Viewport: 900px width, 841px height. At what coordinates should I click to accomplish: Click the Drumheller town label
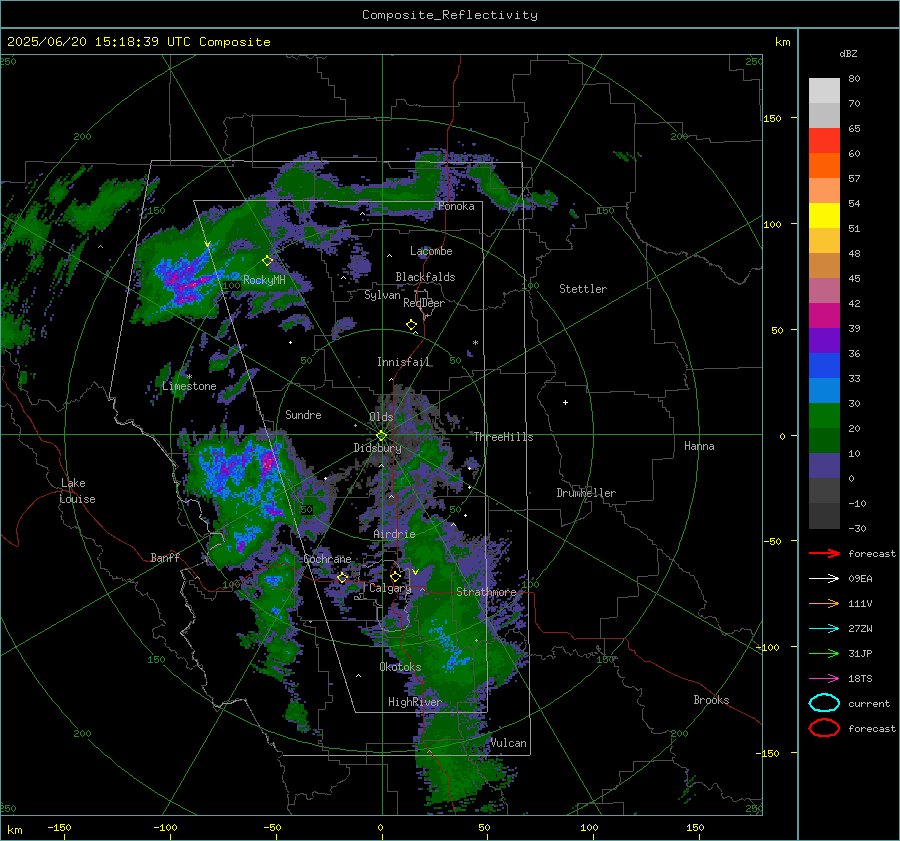(x=586, y=493)
